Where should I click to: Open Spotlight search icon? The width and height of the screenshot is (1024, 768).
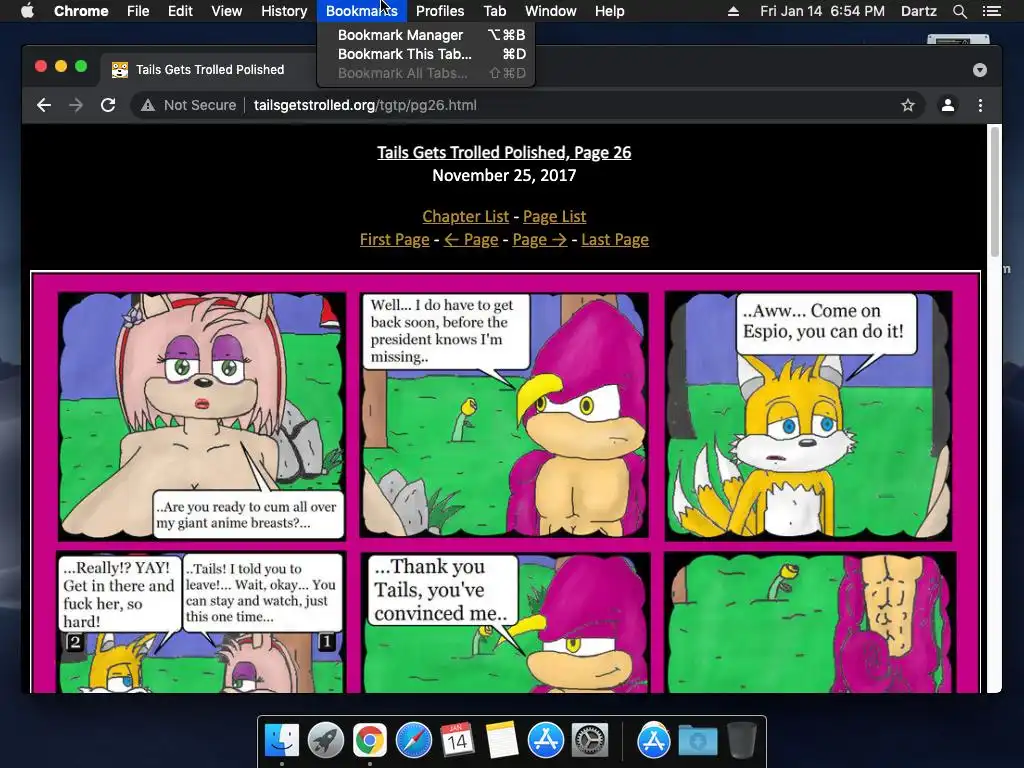959,11
